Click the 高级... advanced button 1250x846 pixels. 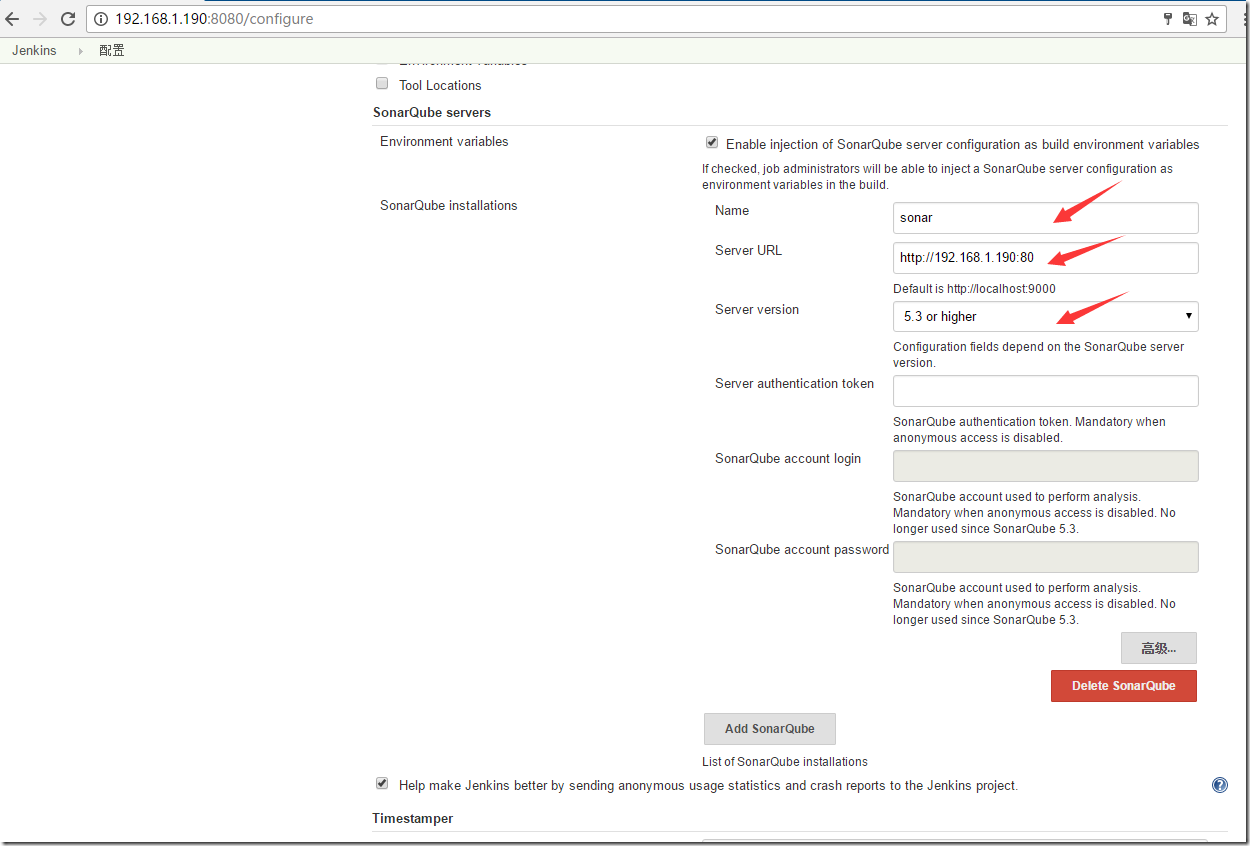[x=1159, y=648]
